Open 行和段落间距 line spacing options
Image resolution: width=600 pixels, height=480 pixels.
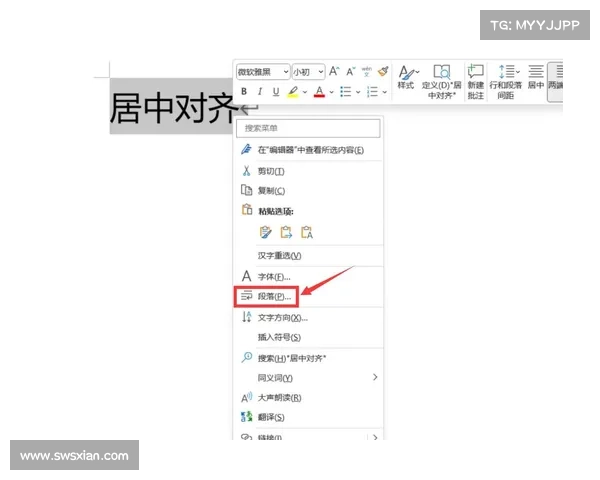pos(506,82)
